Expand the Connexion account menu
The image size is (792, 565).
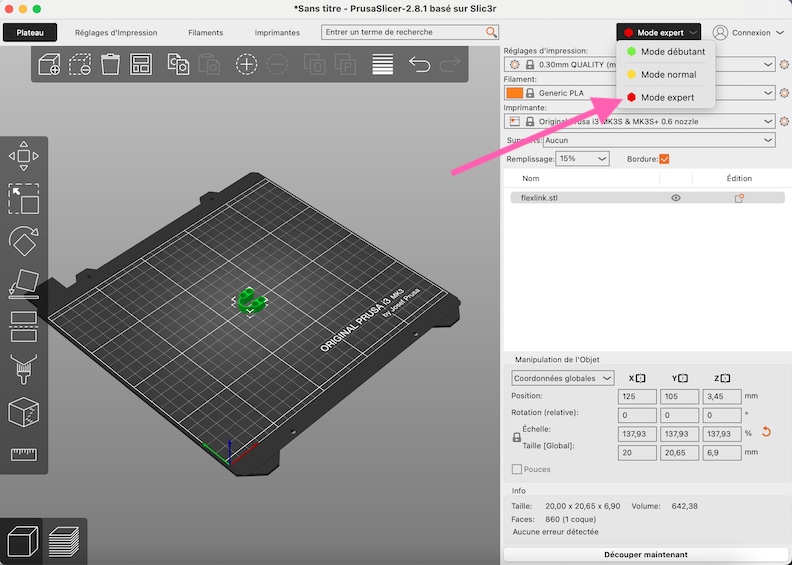tap(749, 32)
